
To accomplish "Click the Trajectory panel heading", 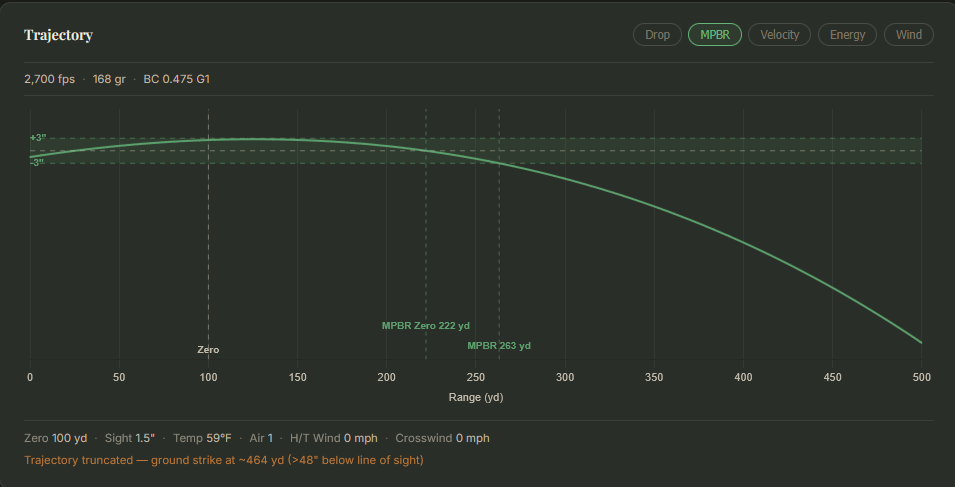I will pyautogui.click(x=58, y=35).
